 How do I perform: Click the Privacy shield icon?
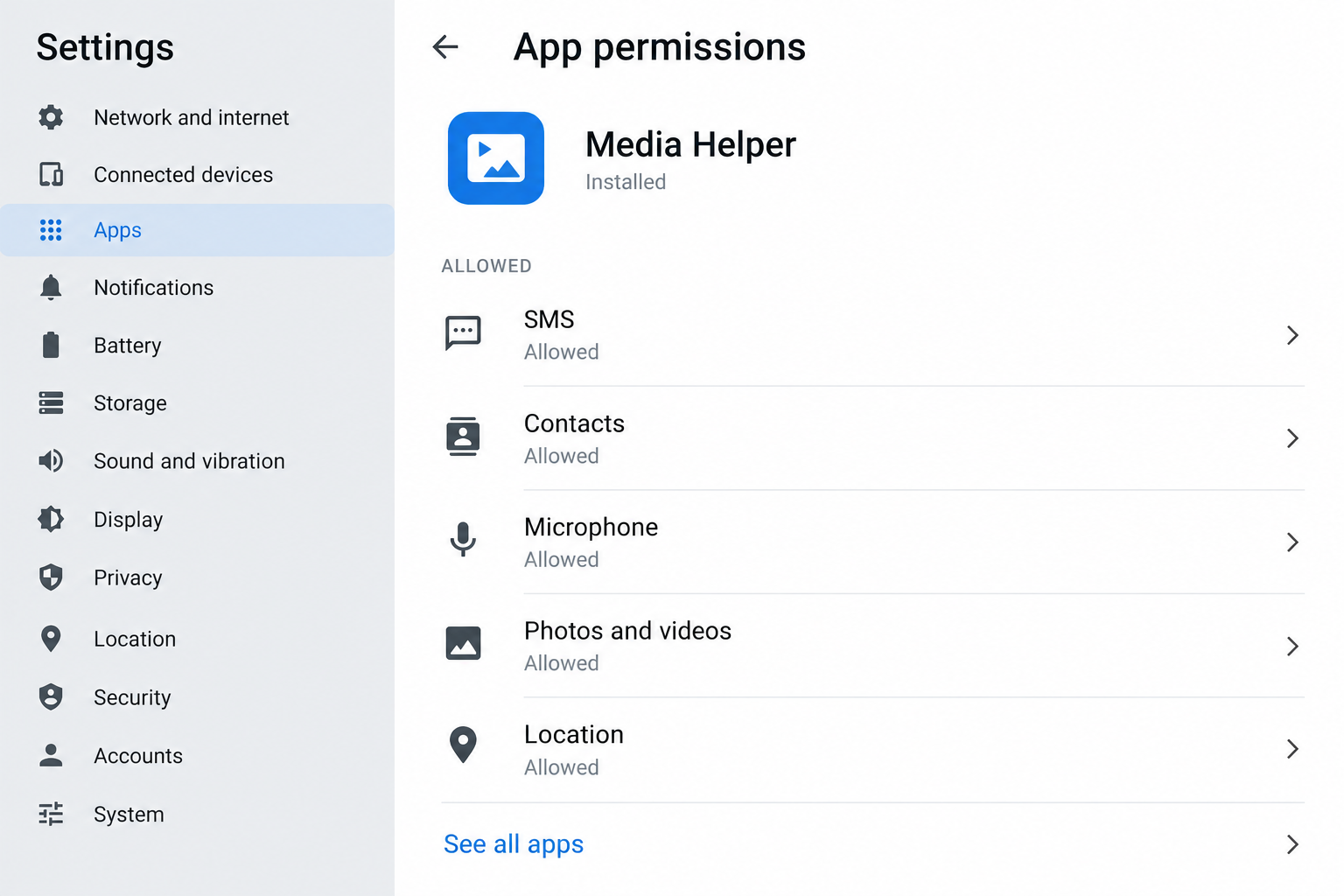pyautogui.click(x=51, y=577)
